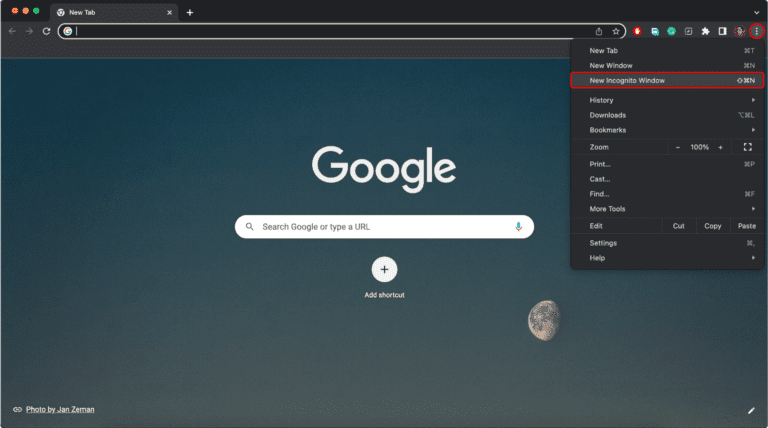Expand the Help submenu
The height and width of the screenshot is (428, 768).
pyautogui.click(x=668, y=258)
